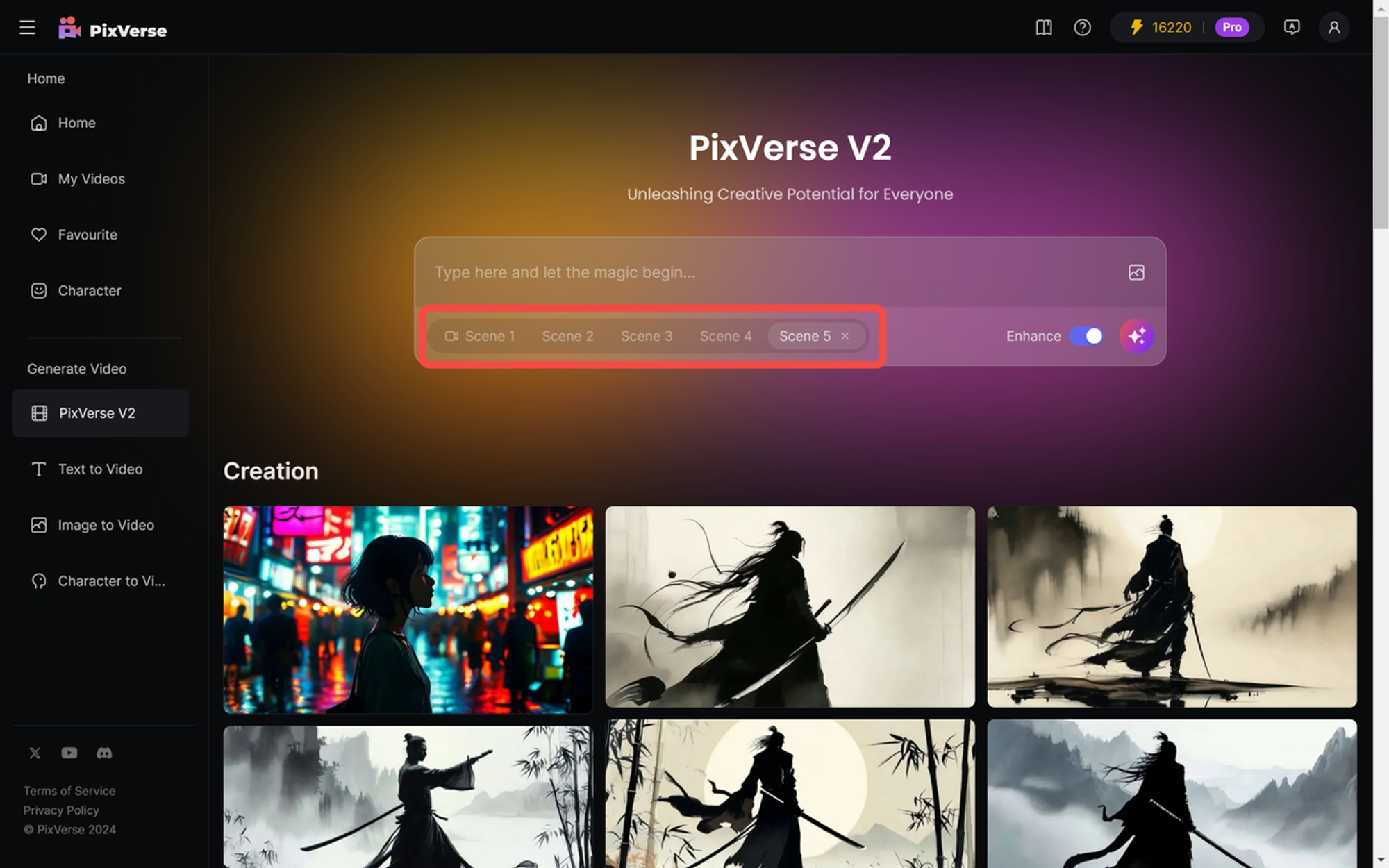Open Character to Video
1389x868 pixels.
point(100,581)
